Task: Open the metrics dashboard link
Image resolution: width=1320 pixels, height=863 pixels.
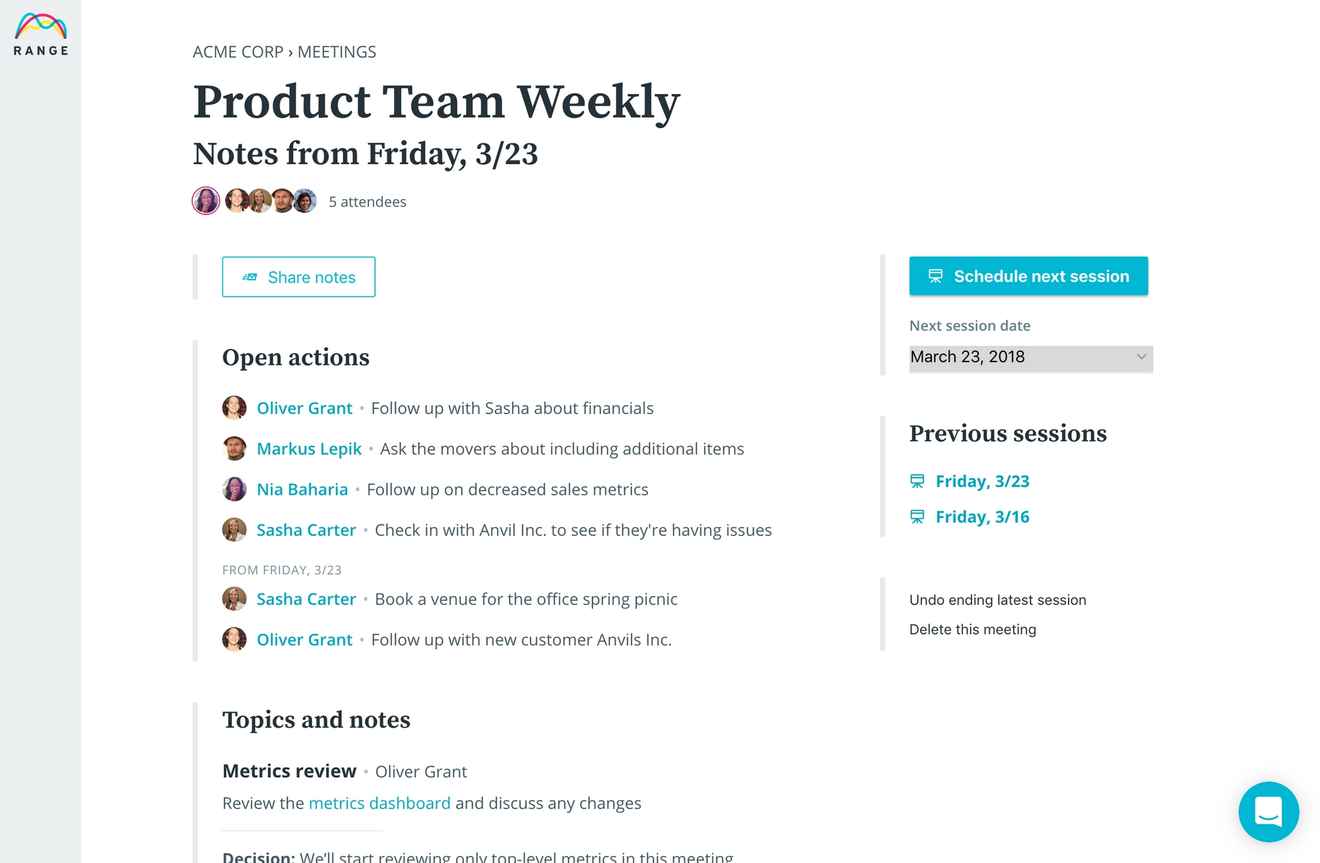Action: (379, 803)
